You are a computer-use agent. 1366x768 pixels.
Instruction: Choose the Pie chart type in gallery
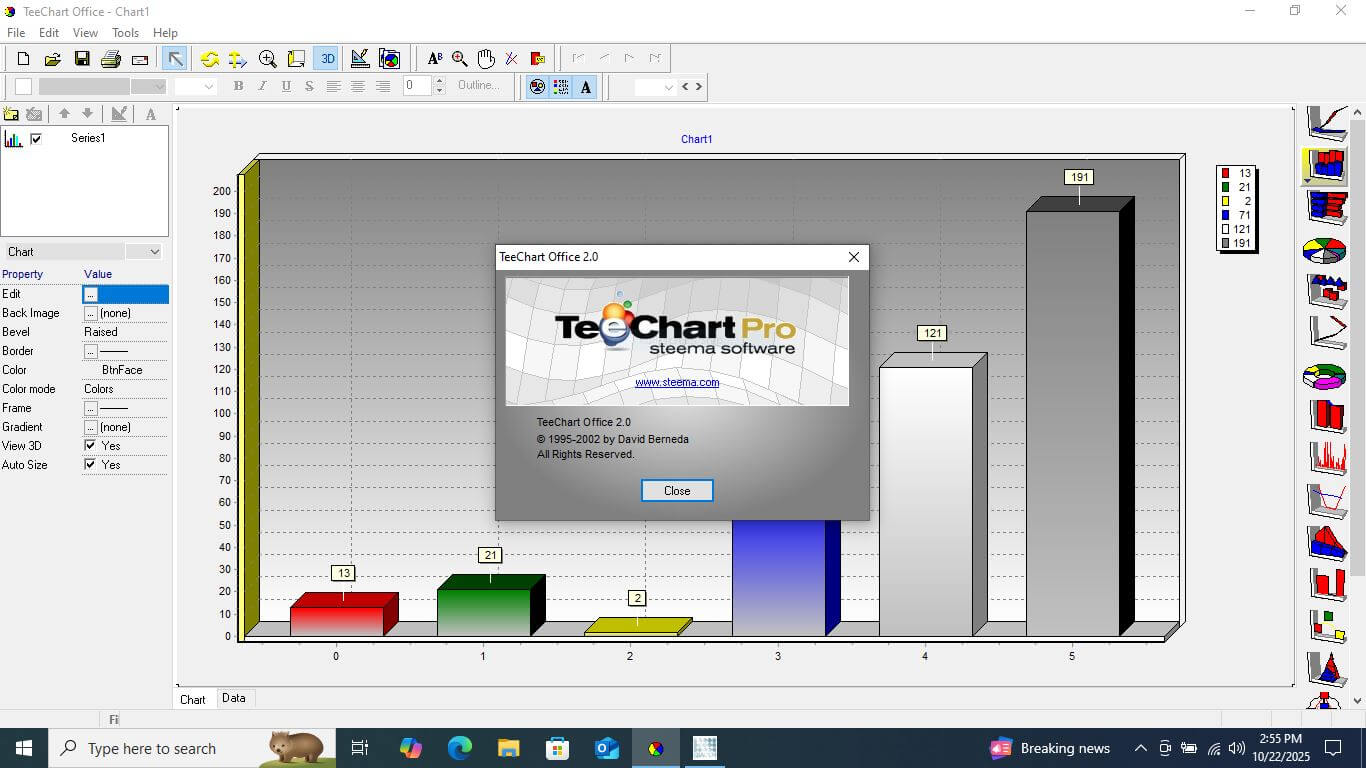tap(1324, 250)
